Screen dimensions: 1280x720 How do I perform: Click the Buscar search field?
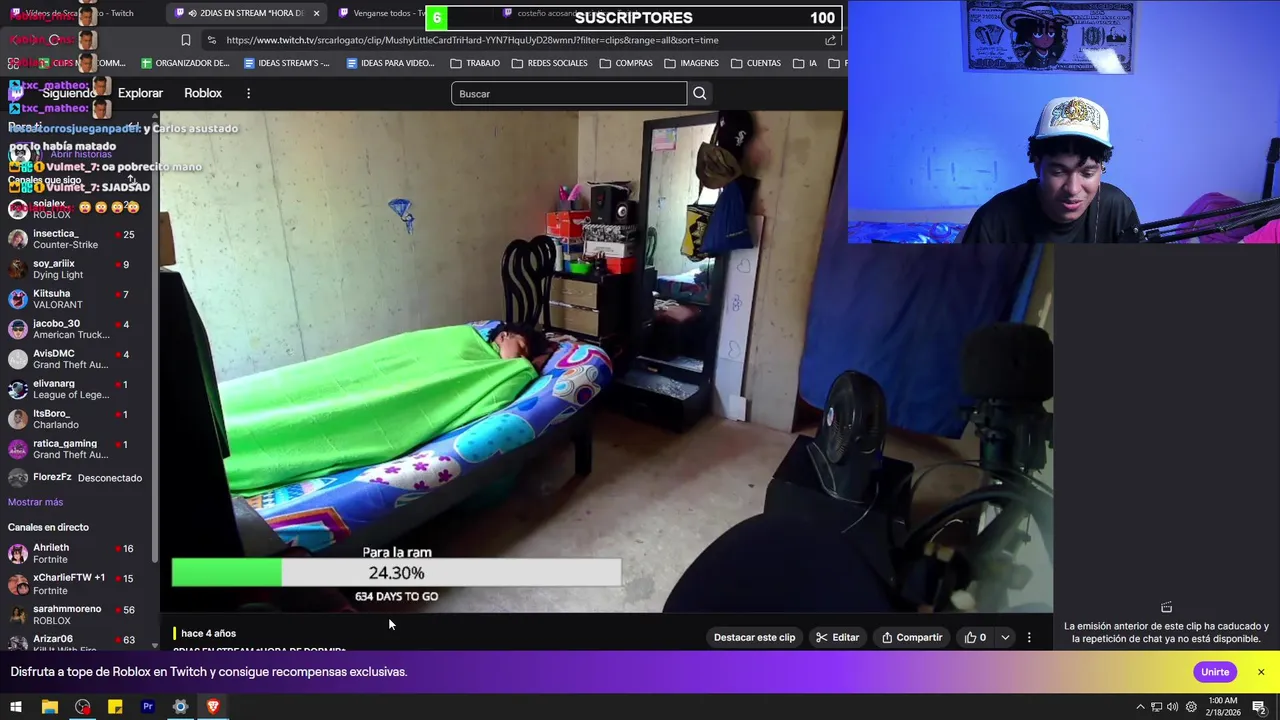[x=569, y=94]
